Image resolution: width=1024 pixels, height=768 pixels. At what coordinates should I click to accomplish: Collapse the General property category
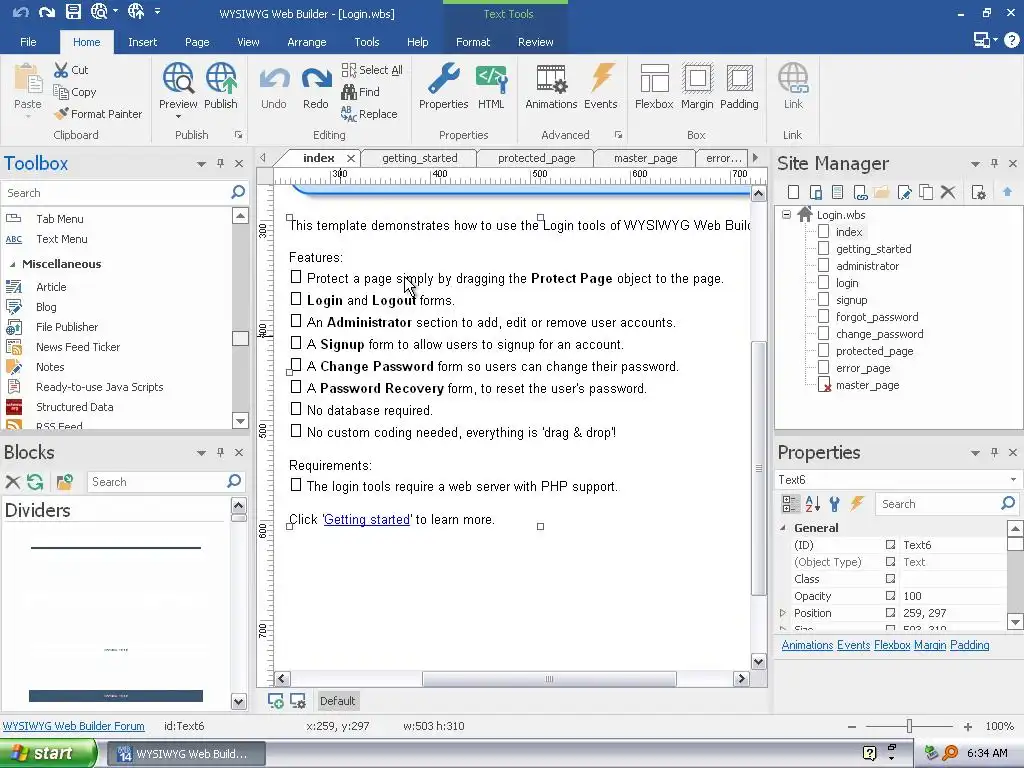tap(783, 528)
